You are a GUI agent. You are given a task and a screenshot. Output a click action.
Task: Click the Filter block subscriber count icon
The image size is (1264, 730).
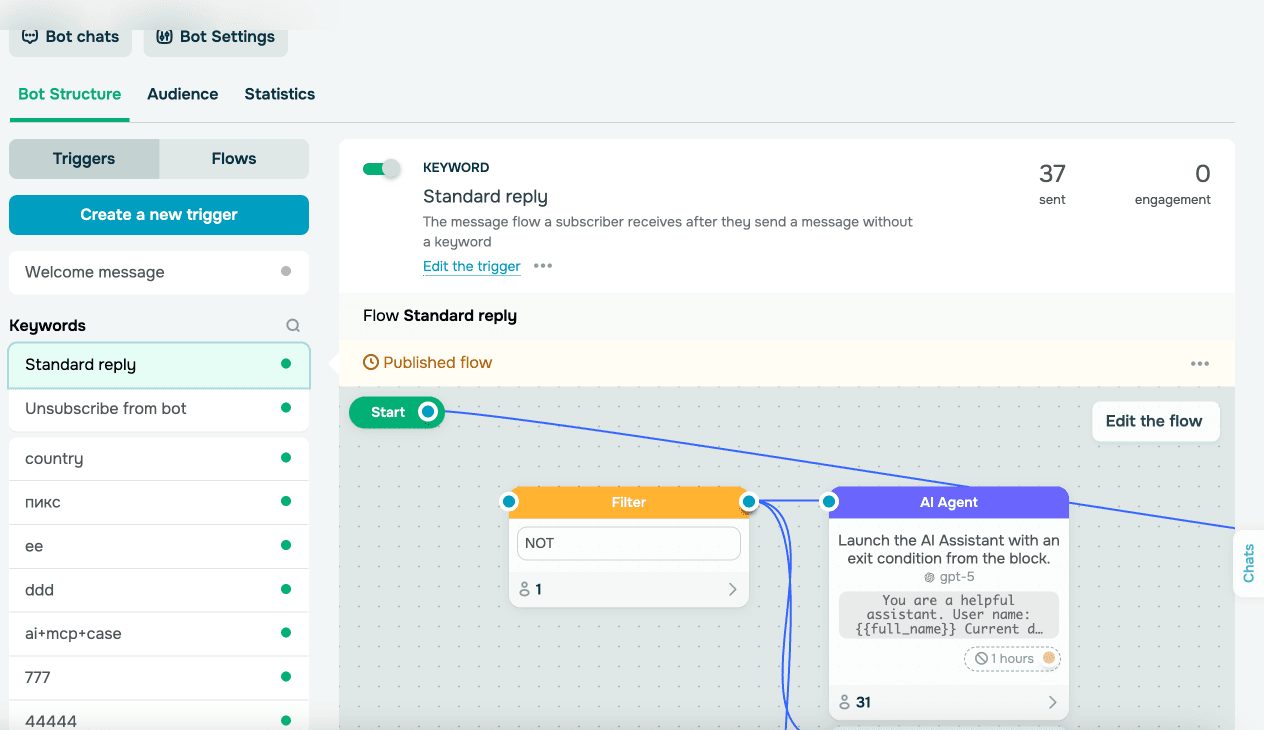tap(524, 590)
